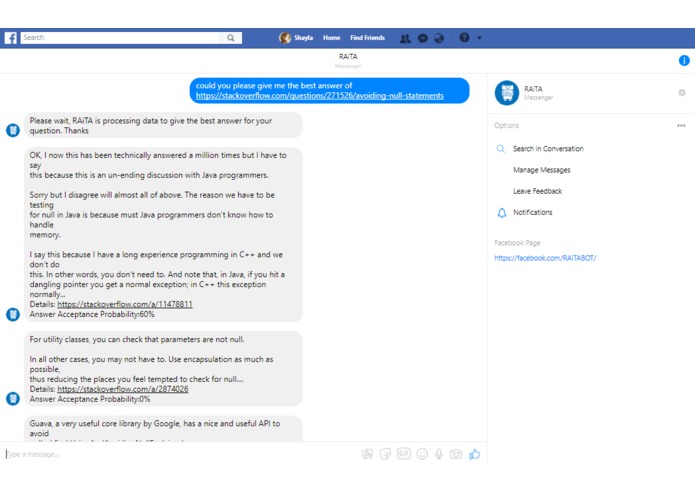
Task: Click the 'Please wait, RAiTA is processing' message
Action: pos(163,125)
